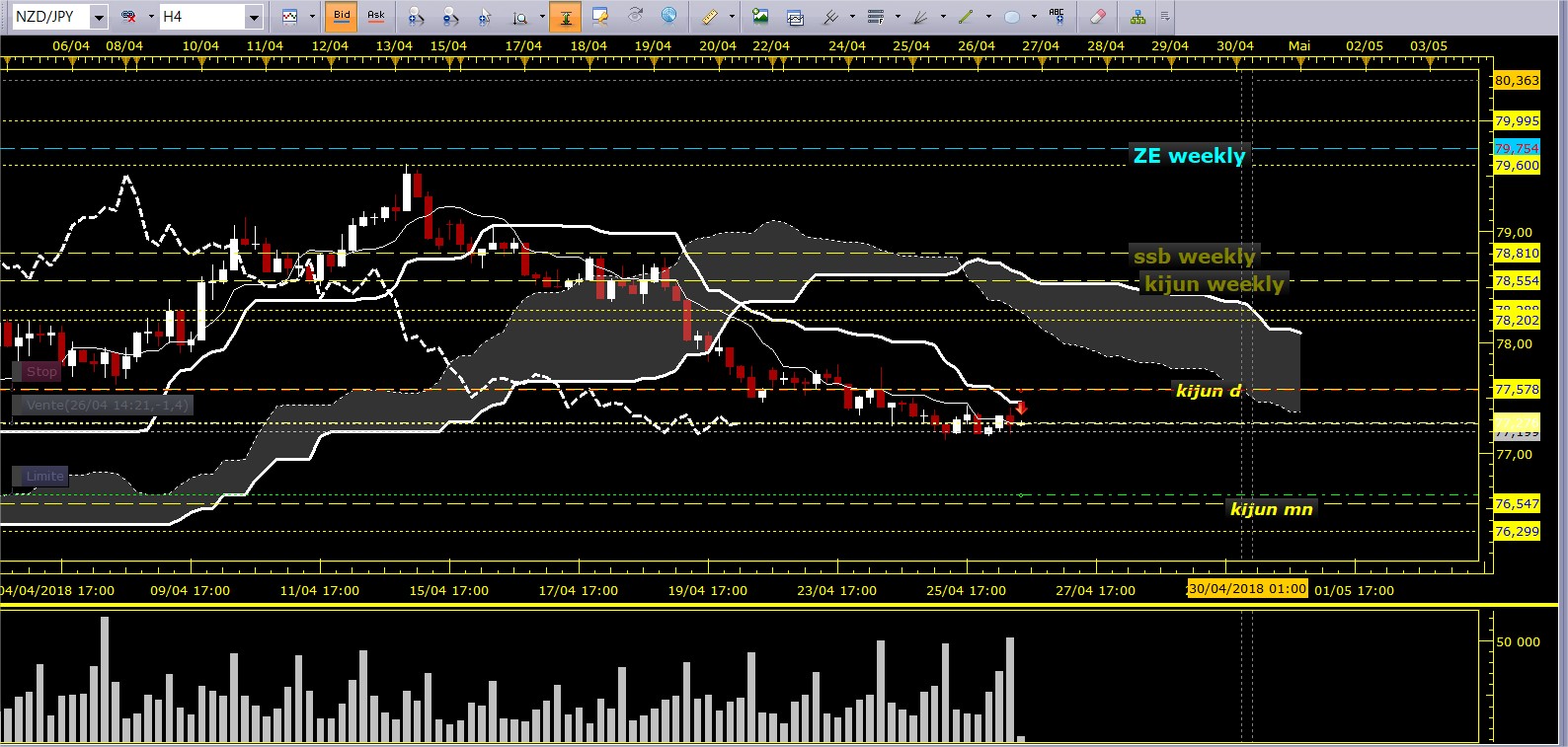Toggle the Bid price button

tap(342, 17)
